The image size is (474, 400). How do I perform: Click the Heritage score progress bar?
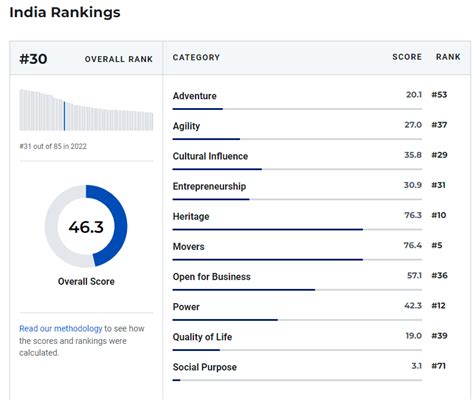[297, 229]
